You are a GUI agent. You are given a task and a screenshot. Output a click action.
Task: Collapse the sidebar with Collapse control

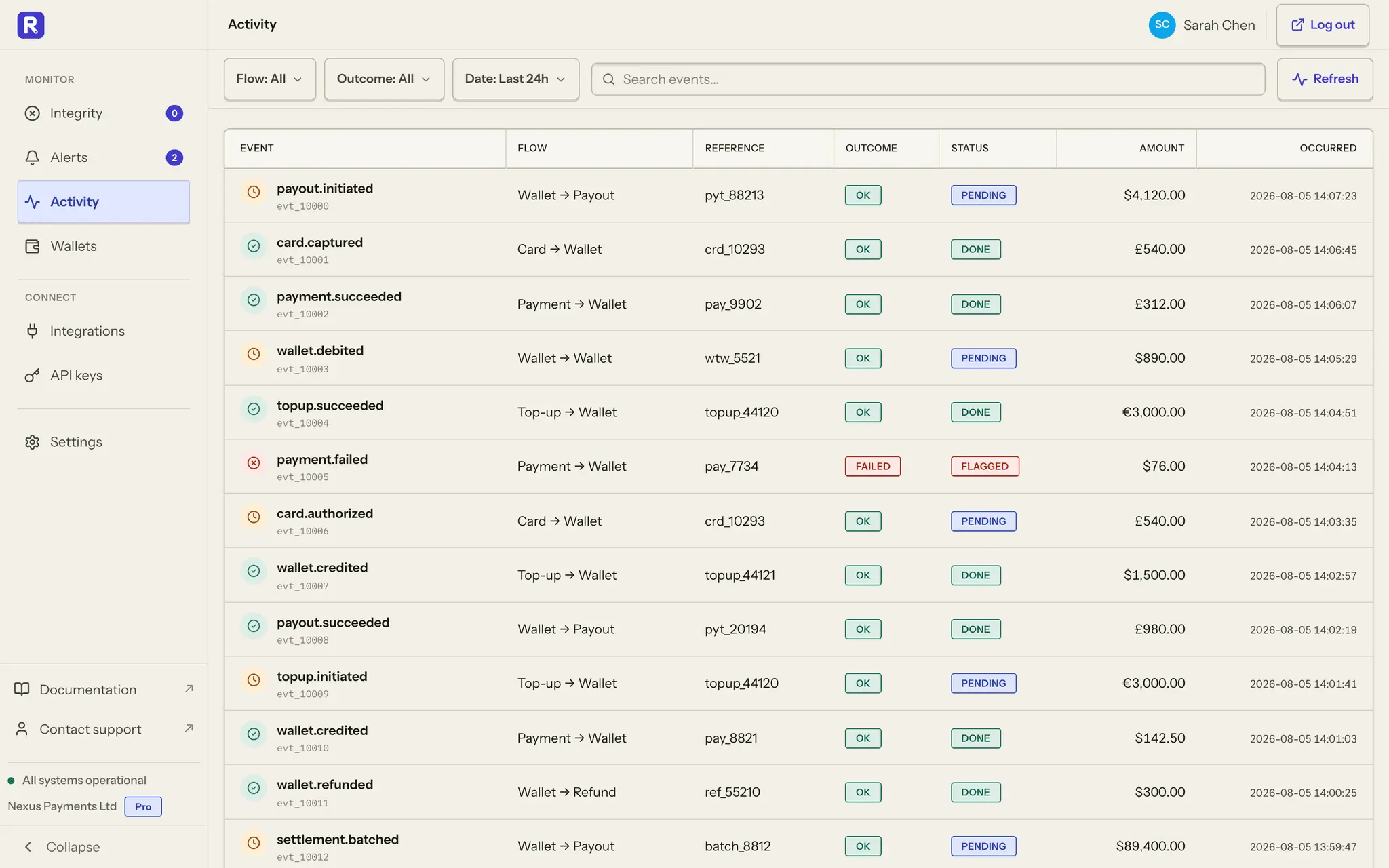tap(62, 847)
